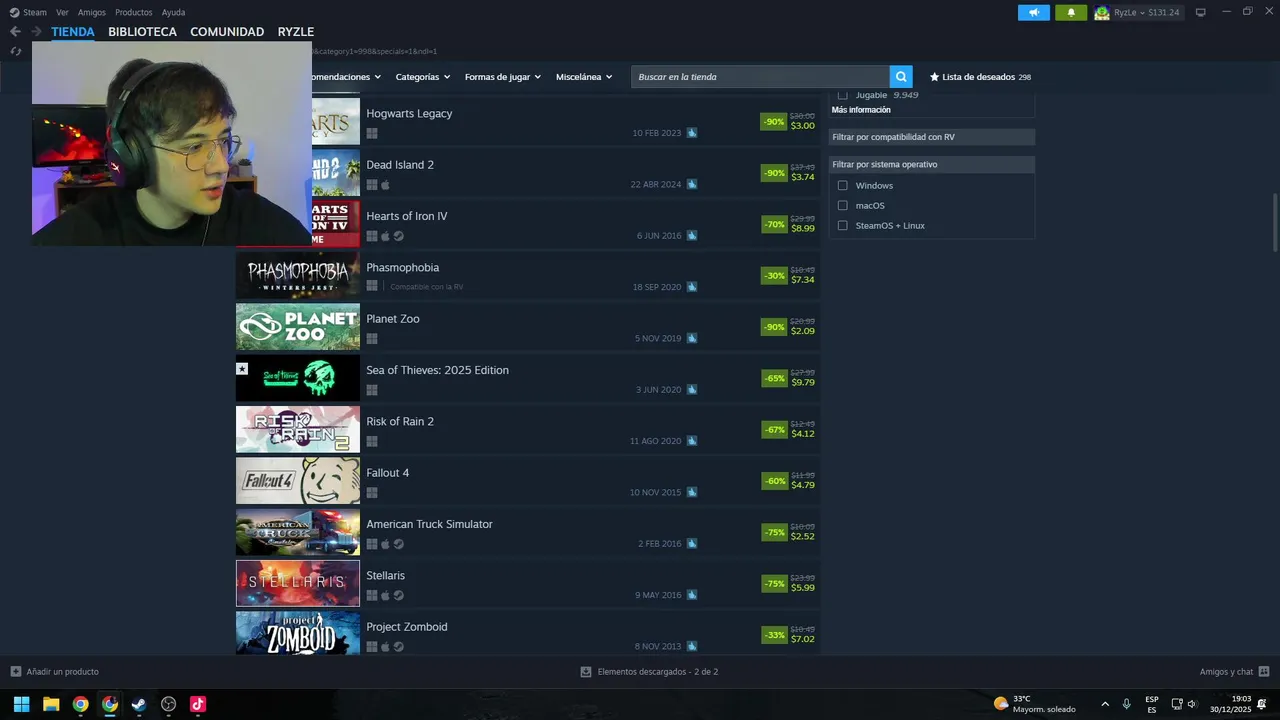The width and height of the screenshot is (1280, 720).
Task: Collapse Filtrar por sistema operativo section
Action: point(932,164)
